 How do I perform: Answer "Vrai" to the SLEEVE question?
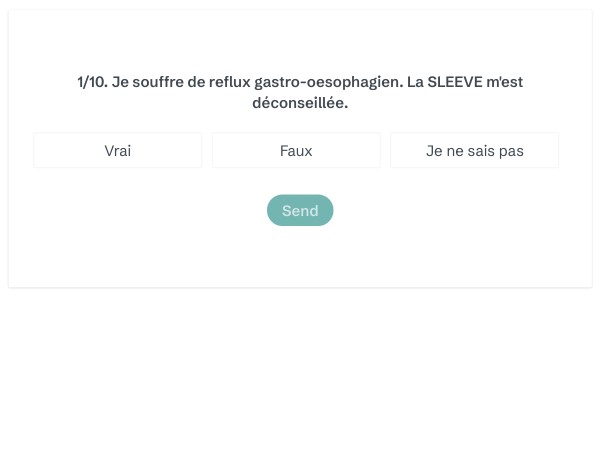[118, 151]
